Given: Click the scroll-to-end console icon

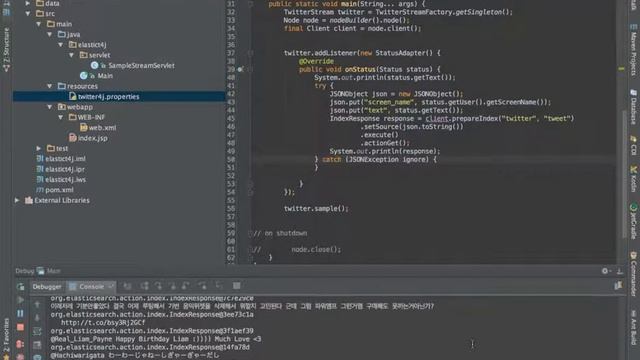Looking at the screenshot, I should 37,345.
